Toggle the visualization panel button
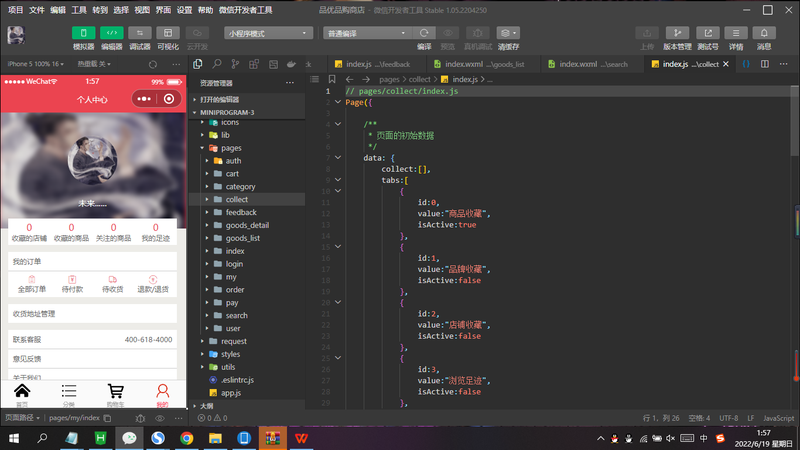 point(167,33)
